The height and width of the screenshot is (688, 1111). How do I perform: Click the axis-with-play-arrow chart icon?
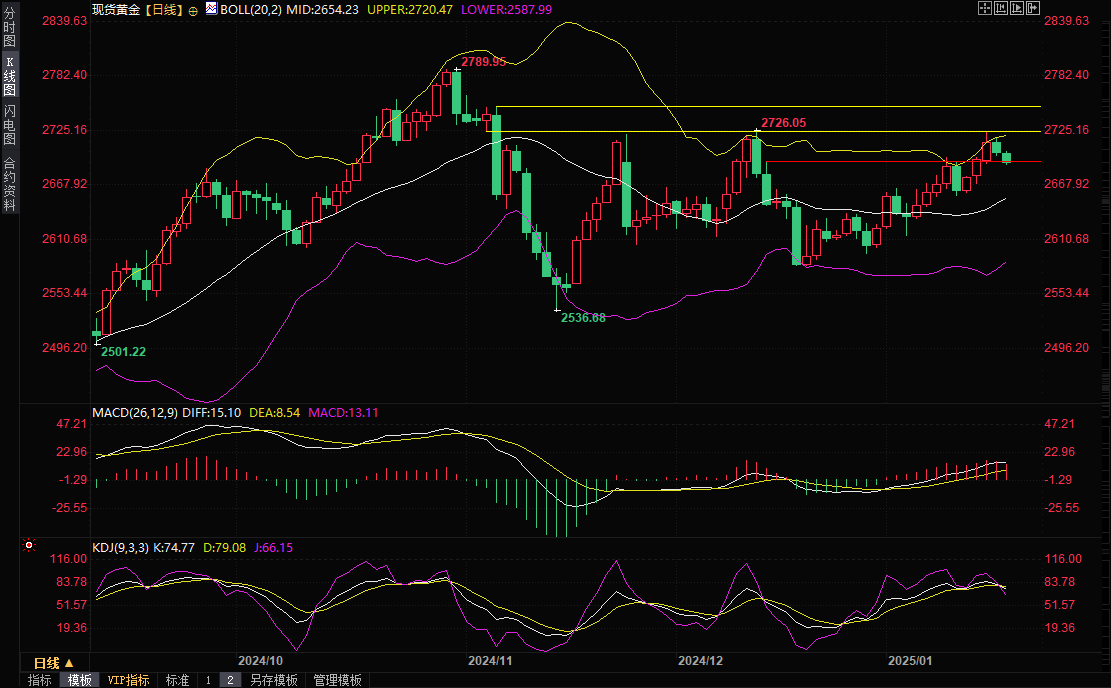(1018, 8)
